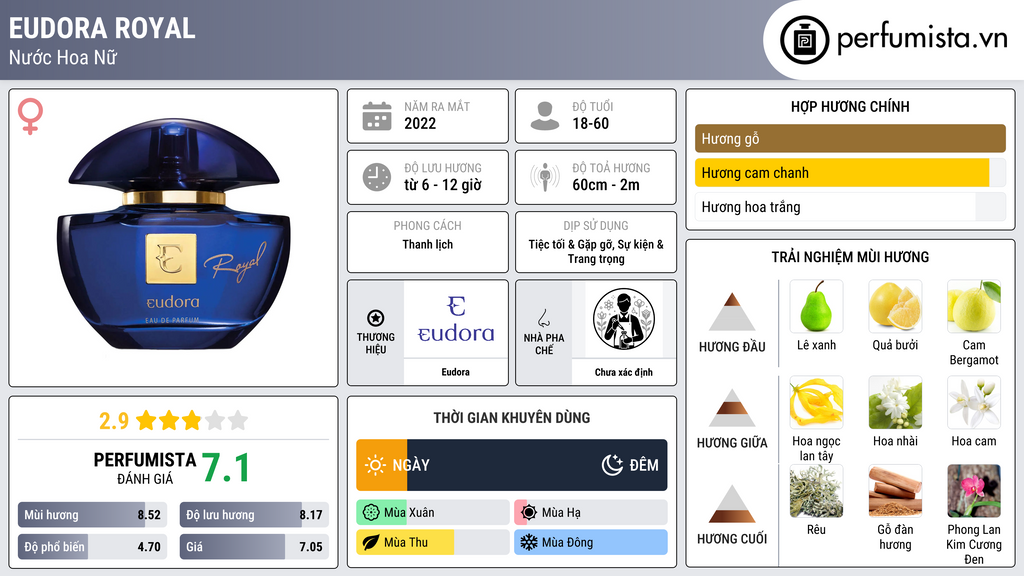Viewport: 1024px width, 576px height.
Task: Click the Tiệc tối & Gặp gỡ occasion text
Action: coord(596,251)
